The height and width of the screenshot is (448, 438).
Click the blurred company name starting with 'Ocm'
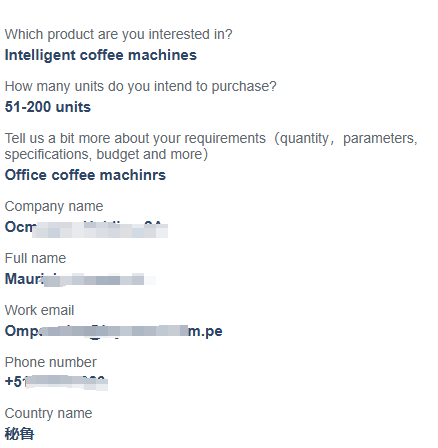[x=86, y=228]
